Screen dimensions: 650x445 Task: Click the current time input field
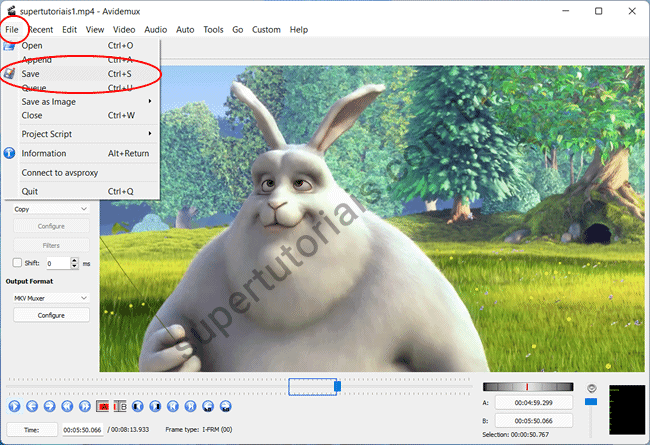point(82,429)
